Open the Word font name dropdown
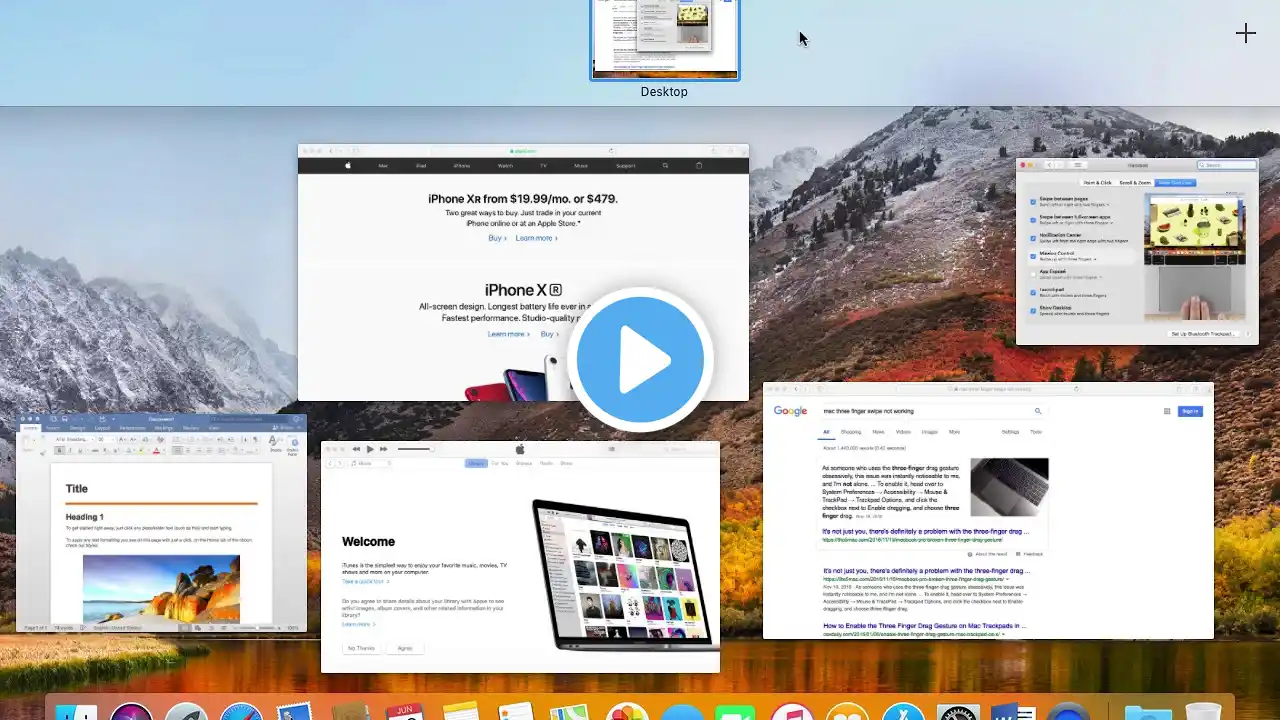The height and width of the screenshot is (720, 1280). (74, 439)
